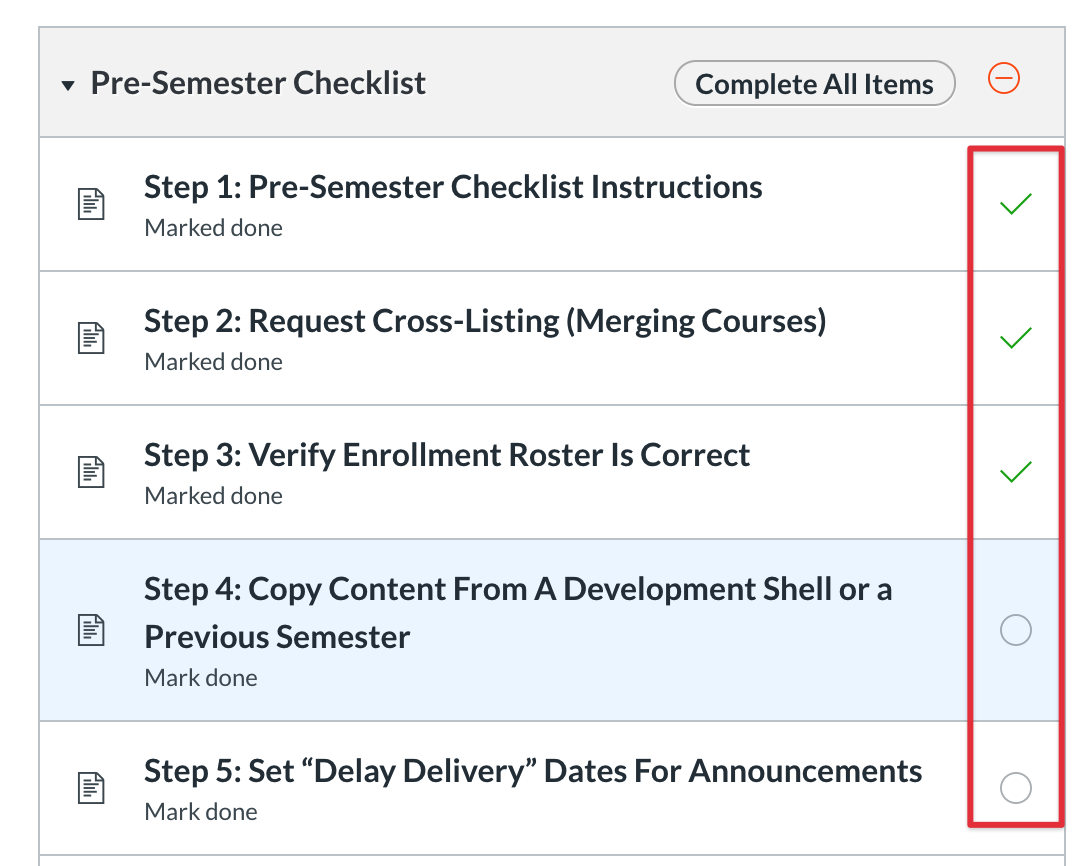The width and height of the screenshot is (1090, 866).
Task: Click the page icon beside Step 3
Action: coord(92,472)
